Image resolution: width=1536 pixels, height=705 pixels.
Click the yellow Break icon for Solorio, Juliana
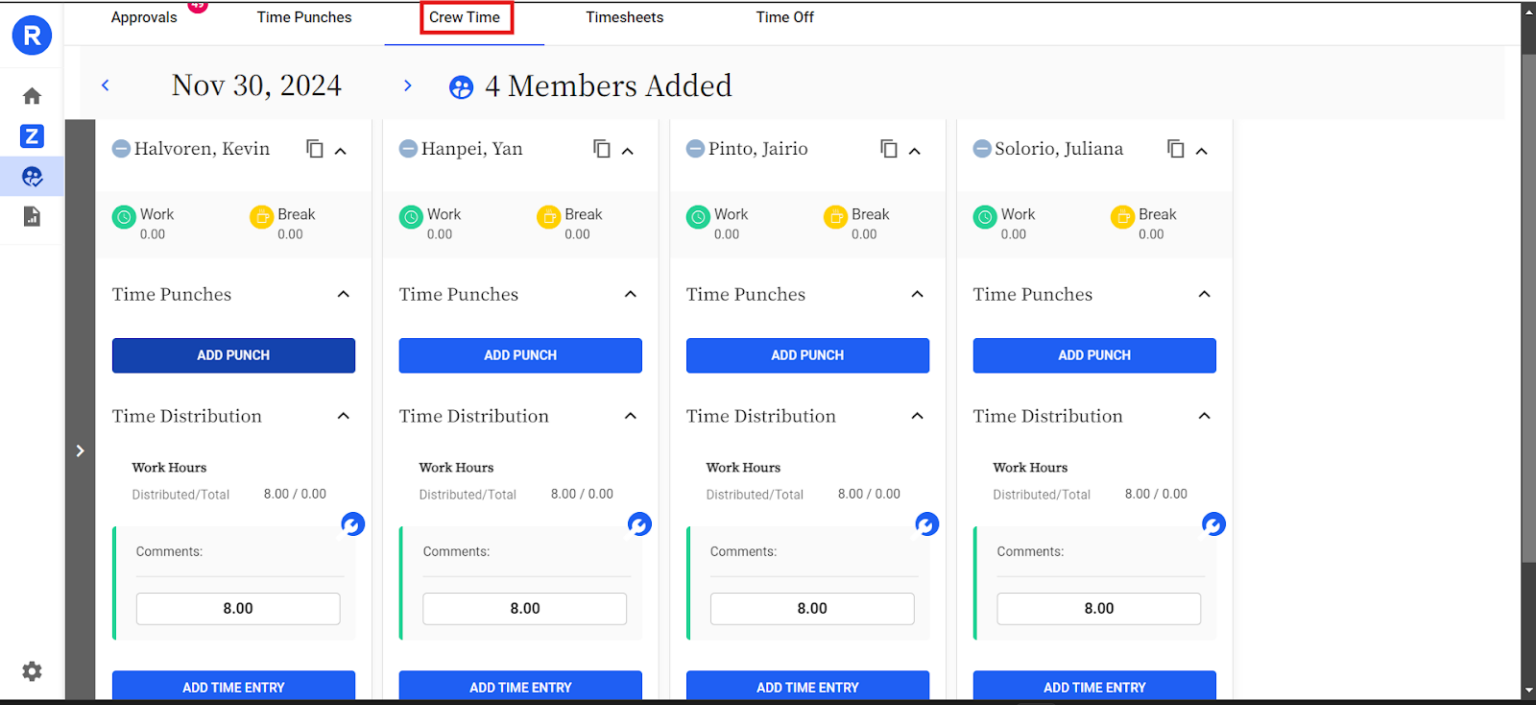pyautogui.click(x=1121, y=216)
